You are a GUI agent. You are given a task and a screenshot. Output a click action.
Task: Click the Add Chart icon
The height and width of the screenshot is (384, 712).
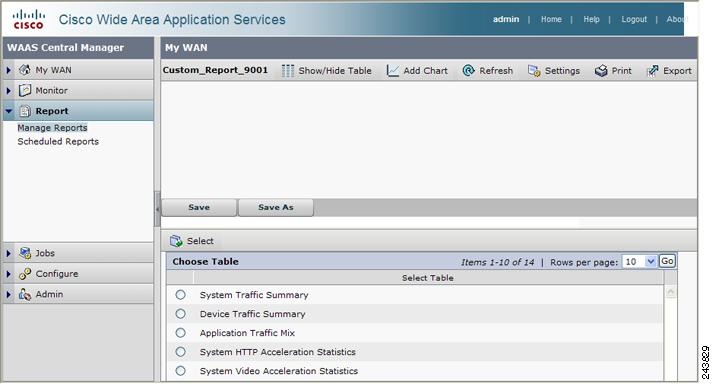coord(392,71)
